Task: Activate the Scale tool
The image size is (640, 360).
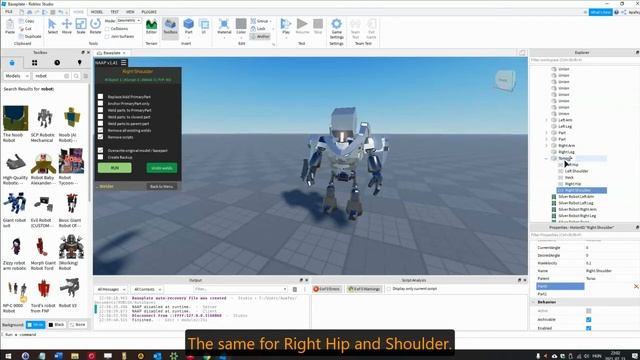Action: coord(81,26)
